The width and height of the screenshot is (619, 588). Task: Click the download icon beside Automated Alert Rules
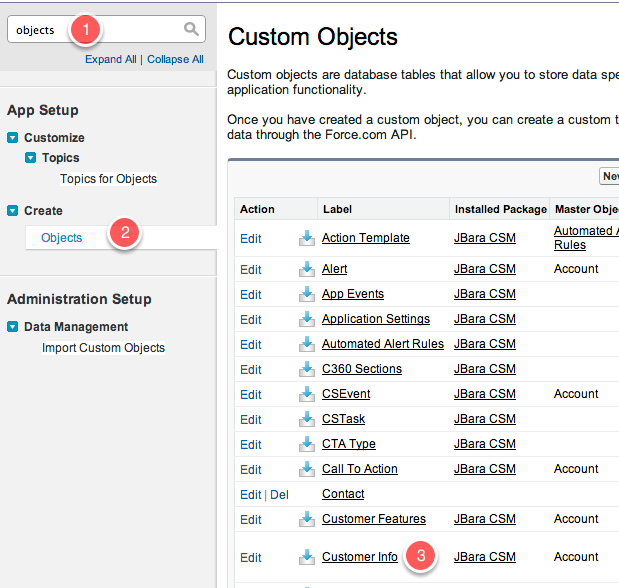(x=307, y=344)
